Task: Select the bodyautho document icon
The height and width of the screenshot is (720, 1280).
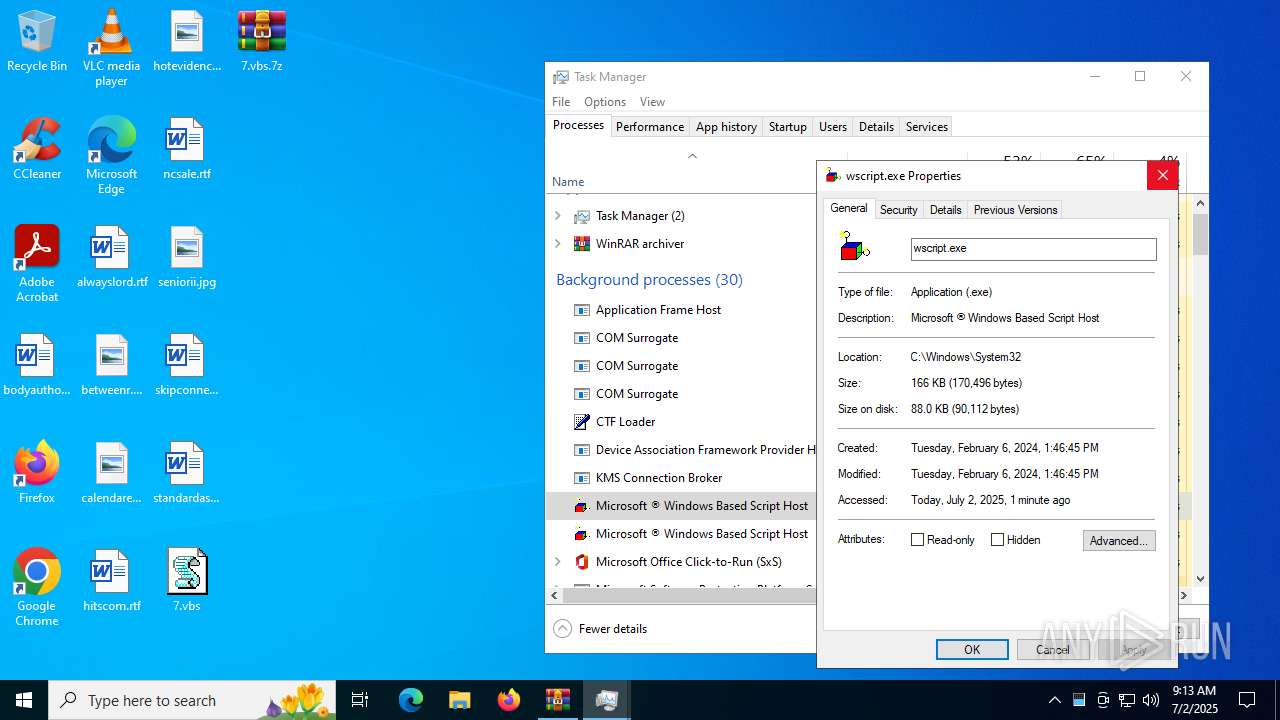Action: click(x=37, y=365)
